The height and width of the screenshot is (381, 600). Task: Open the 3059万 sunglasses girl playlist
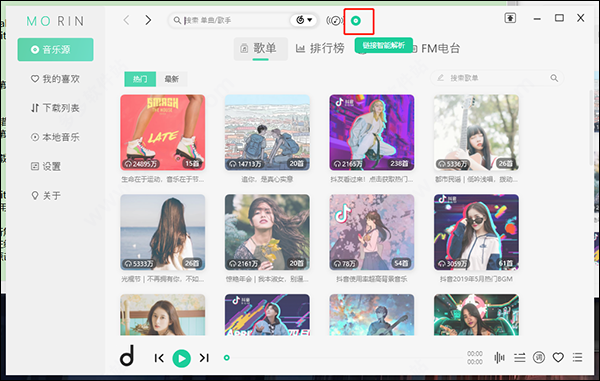[476, 232]
